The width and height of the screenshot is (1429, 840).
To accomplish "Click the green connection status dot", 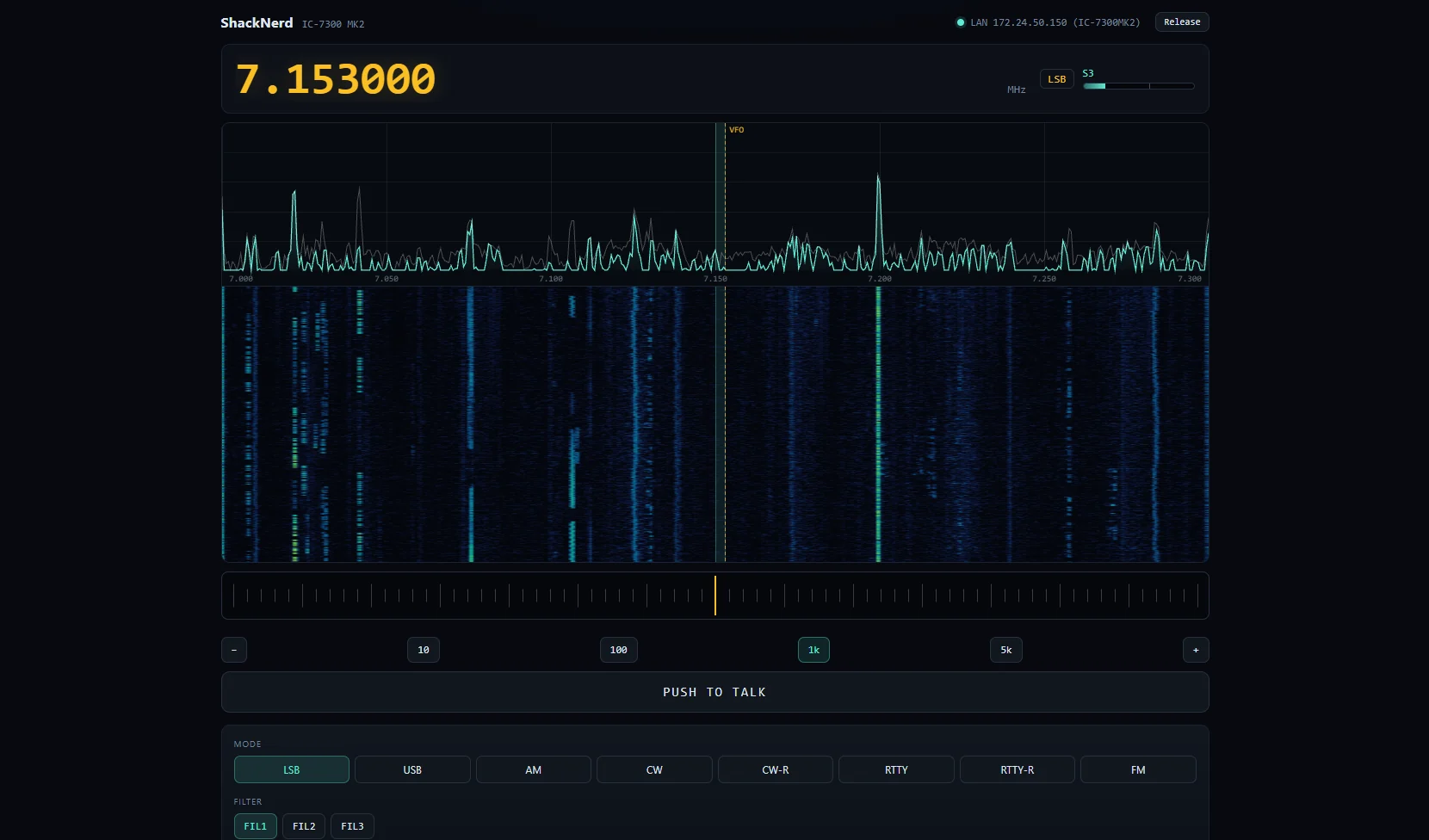I will pyautogui.click(x=961, y=22).
